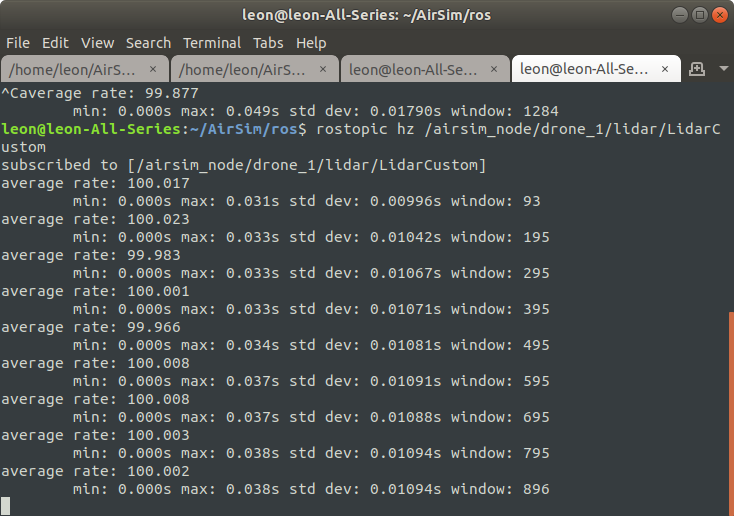Close the third leon@leon-All-Se... tab
The height and width of the screenshot is (516, 734).
(493, 69)
